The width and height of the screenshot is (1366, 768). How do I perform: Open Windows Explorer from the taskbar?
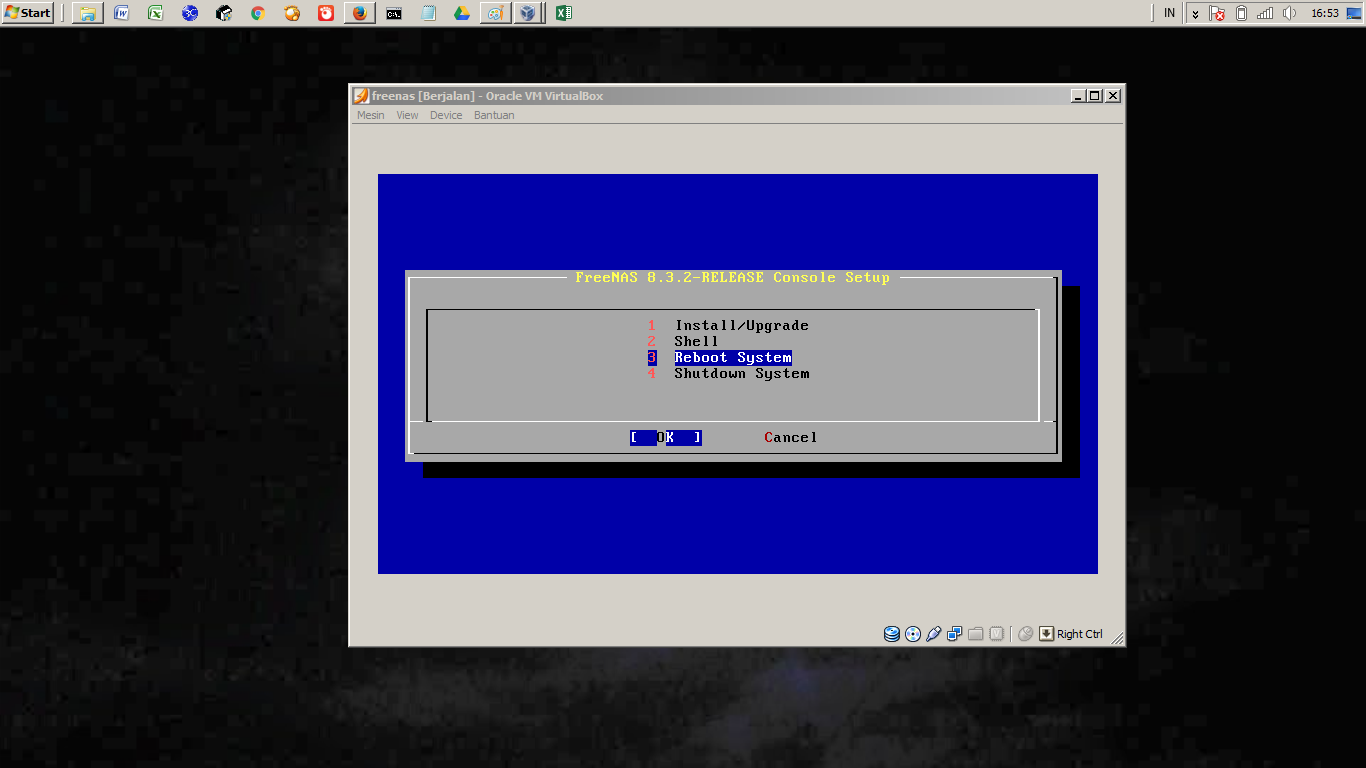point(88,13)
